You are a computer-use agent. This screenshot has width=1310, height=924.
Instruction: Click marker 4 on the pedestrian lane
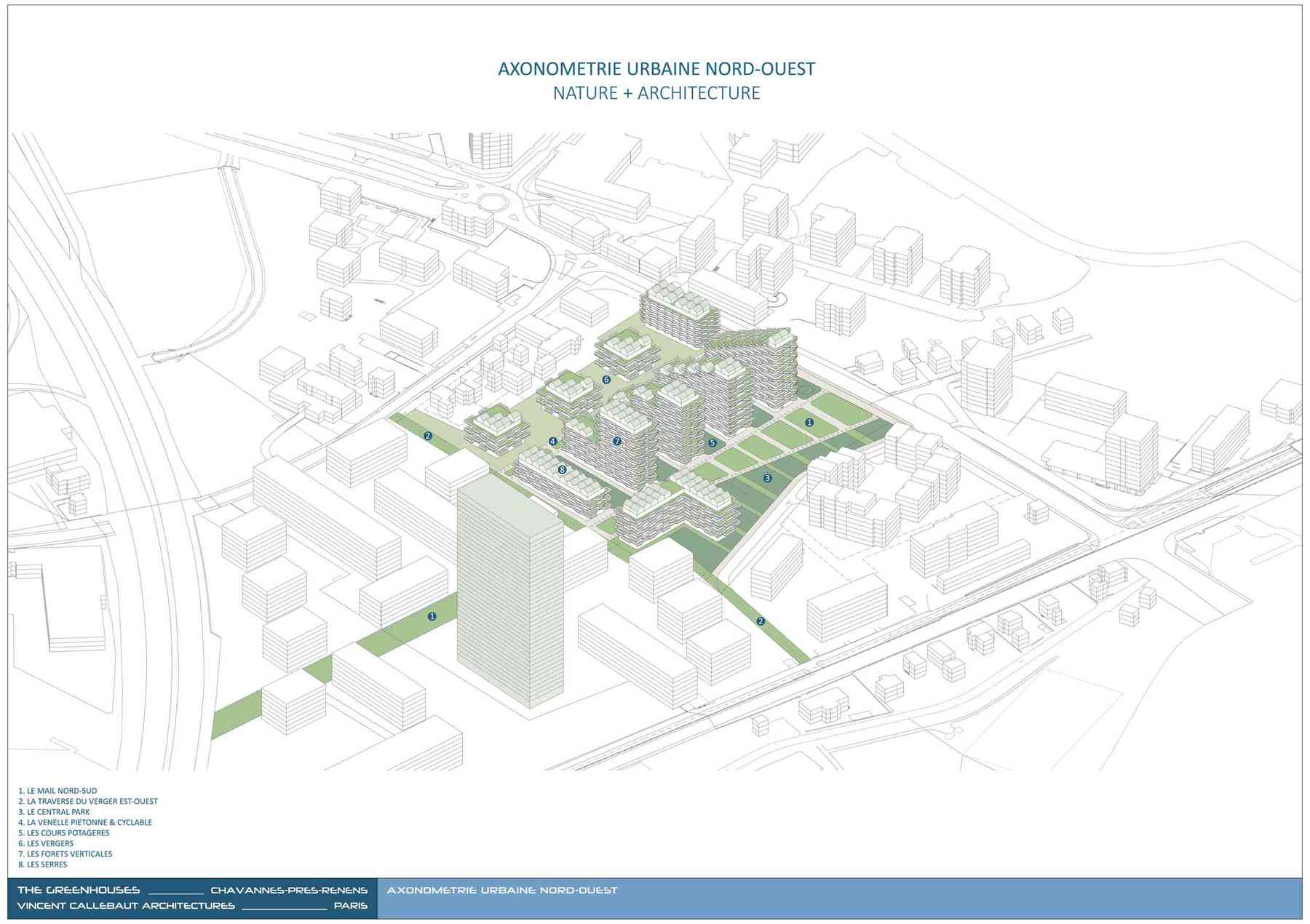coord(553,442)
